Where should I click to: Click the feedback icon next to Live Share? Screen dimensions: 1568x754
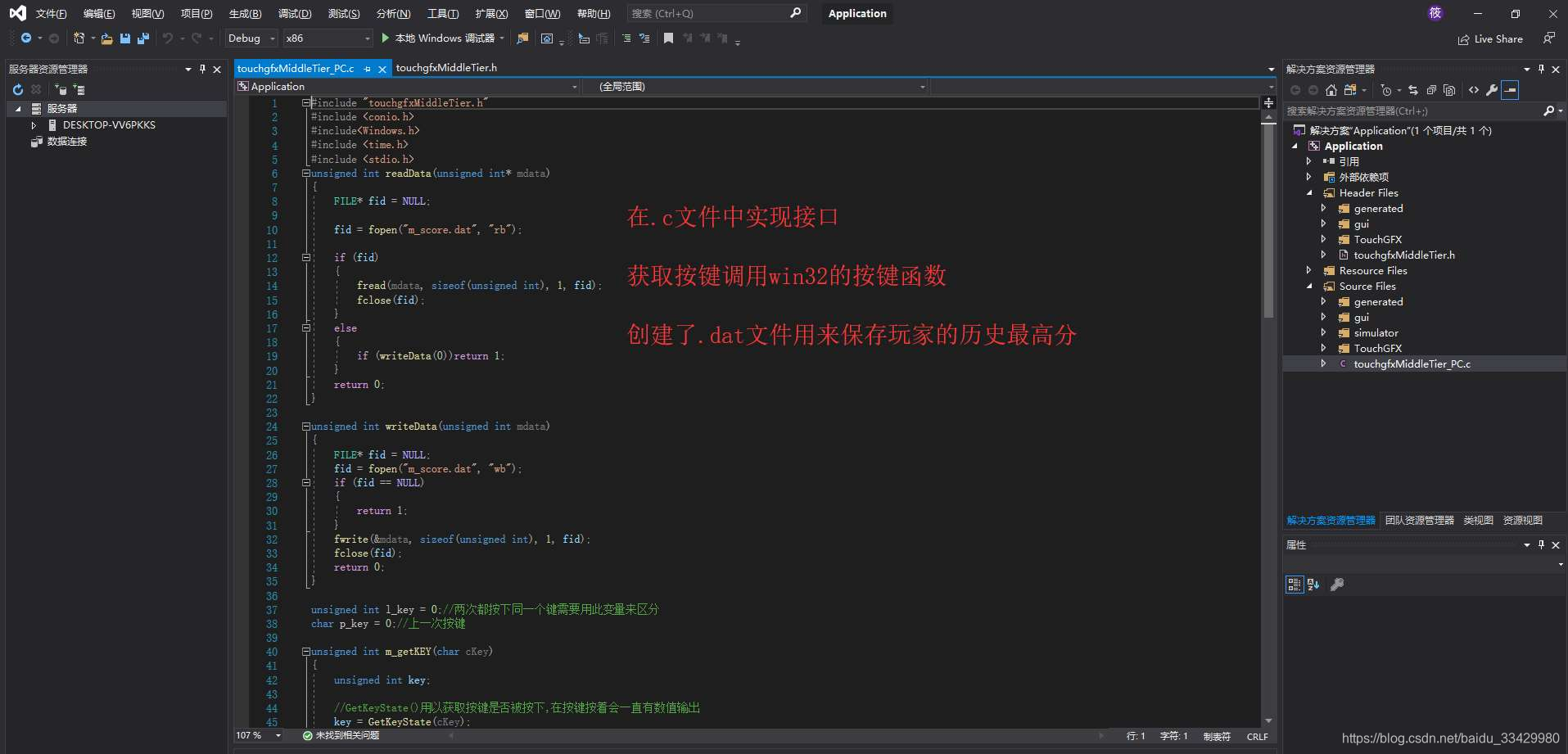click(1548, 38)
